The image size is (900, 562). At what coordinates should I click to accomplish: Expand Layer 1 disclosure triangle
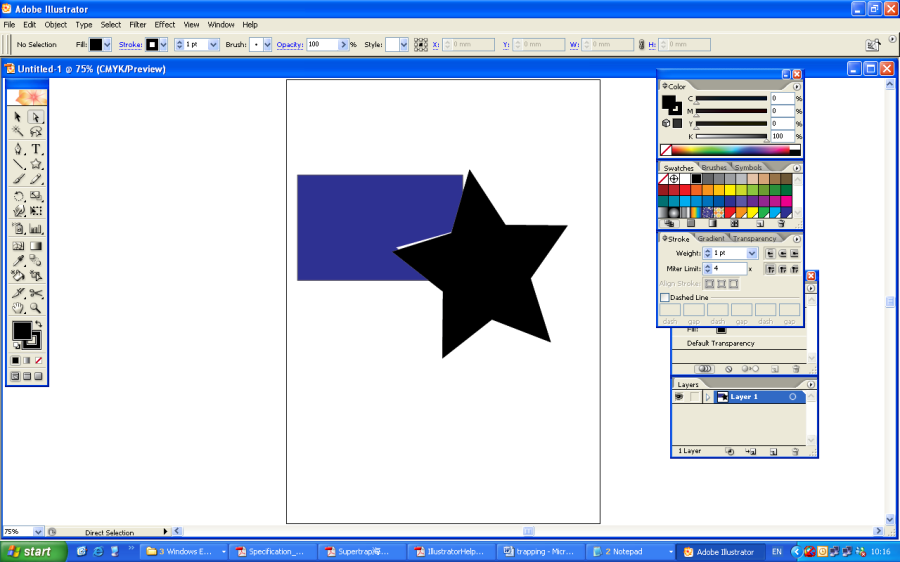click(x=708, y=397)
